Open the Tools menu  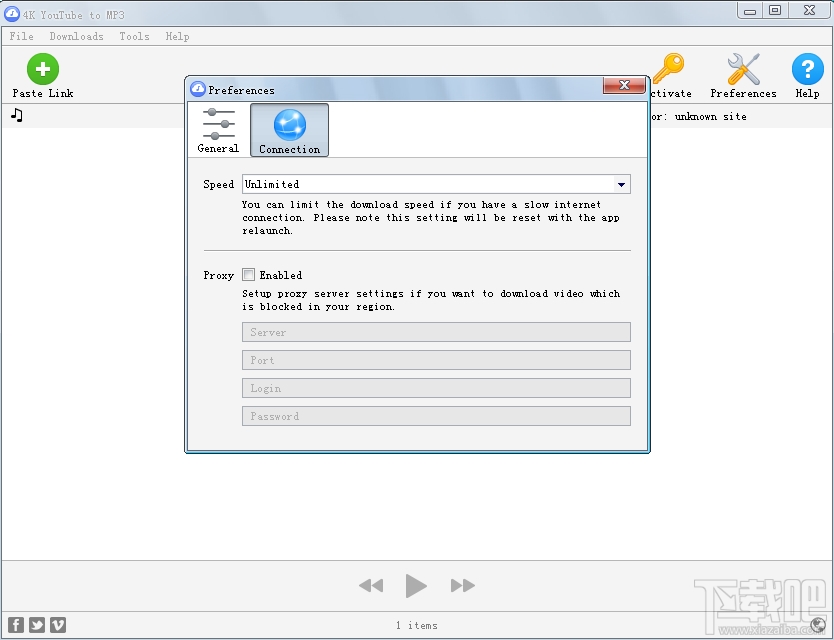click(x=134, y=36)
